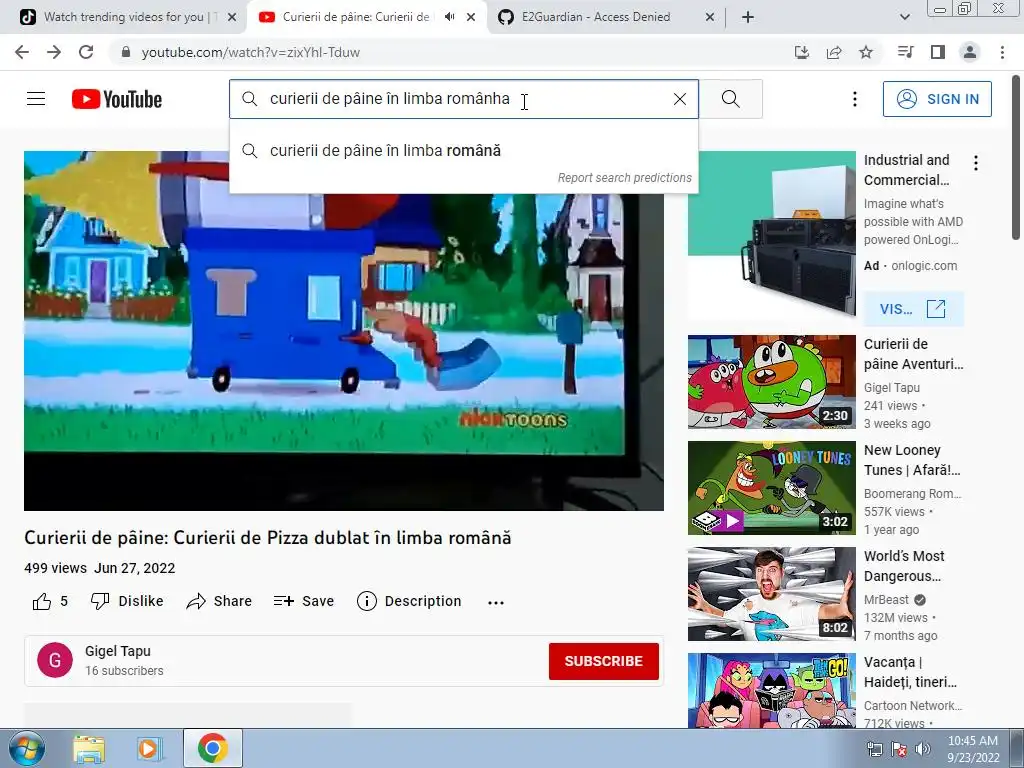Click the Industrial and Commercial ad title

coord(906,170)
